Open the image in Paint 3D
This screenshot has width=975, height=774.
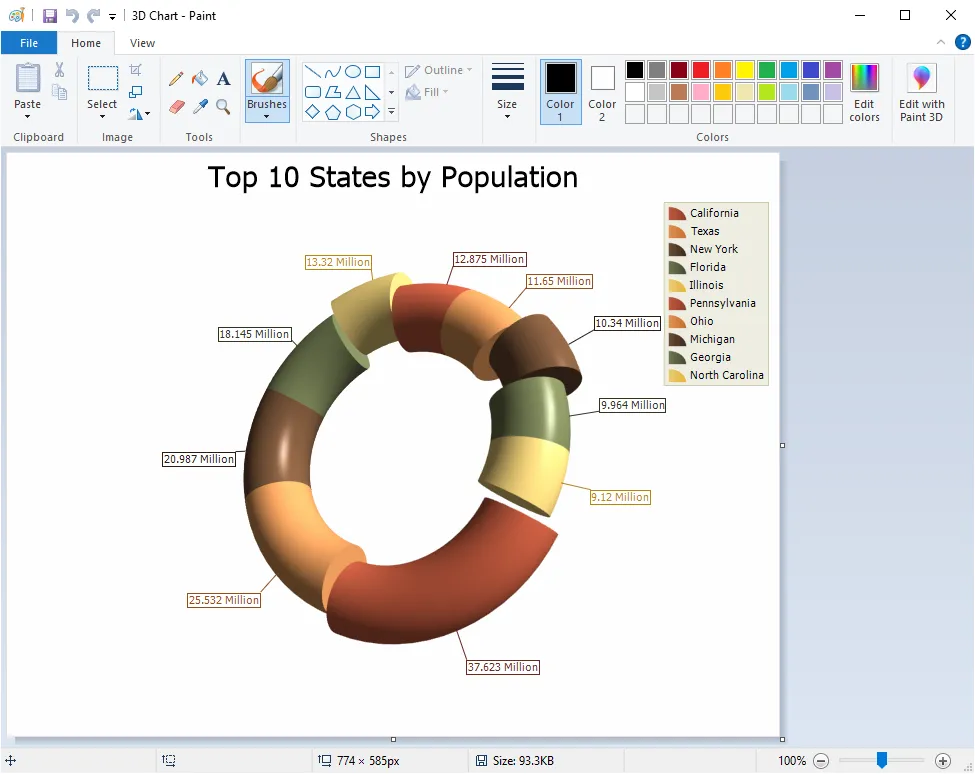pyautogui.click(x=920, y=92)
